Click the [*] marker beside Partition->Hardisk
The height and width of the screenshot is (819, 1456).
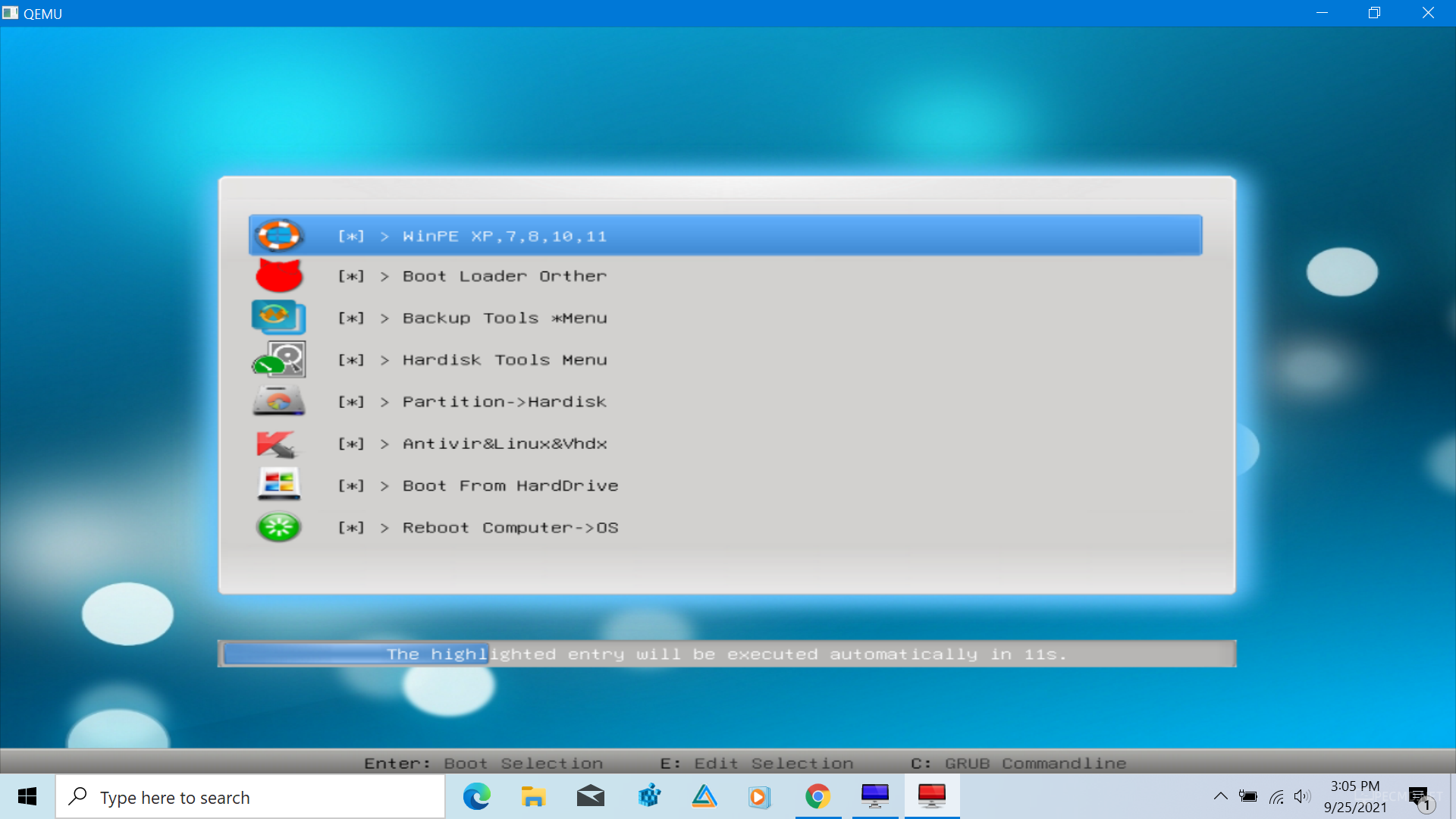351,401
